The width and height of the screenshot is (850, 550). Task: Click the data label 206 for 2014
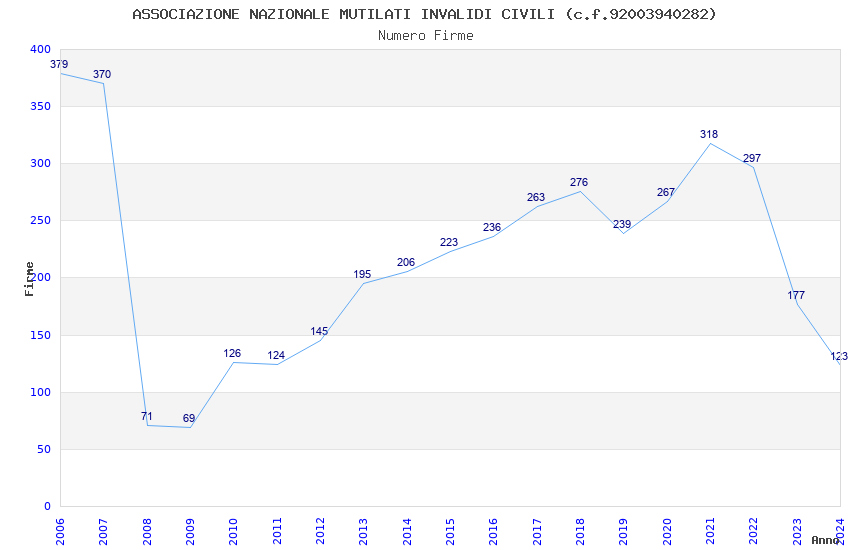[x=405, y=262]
